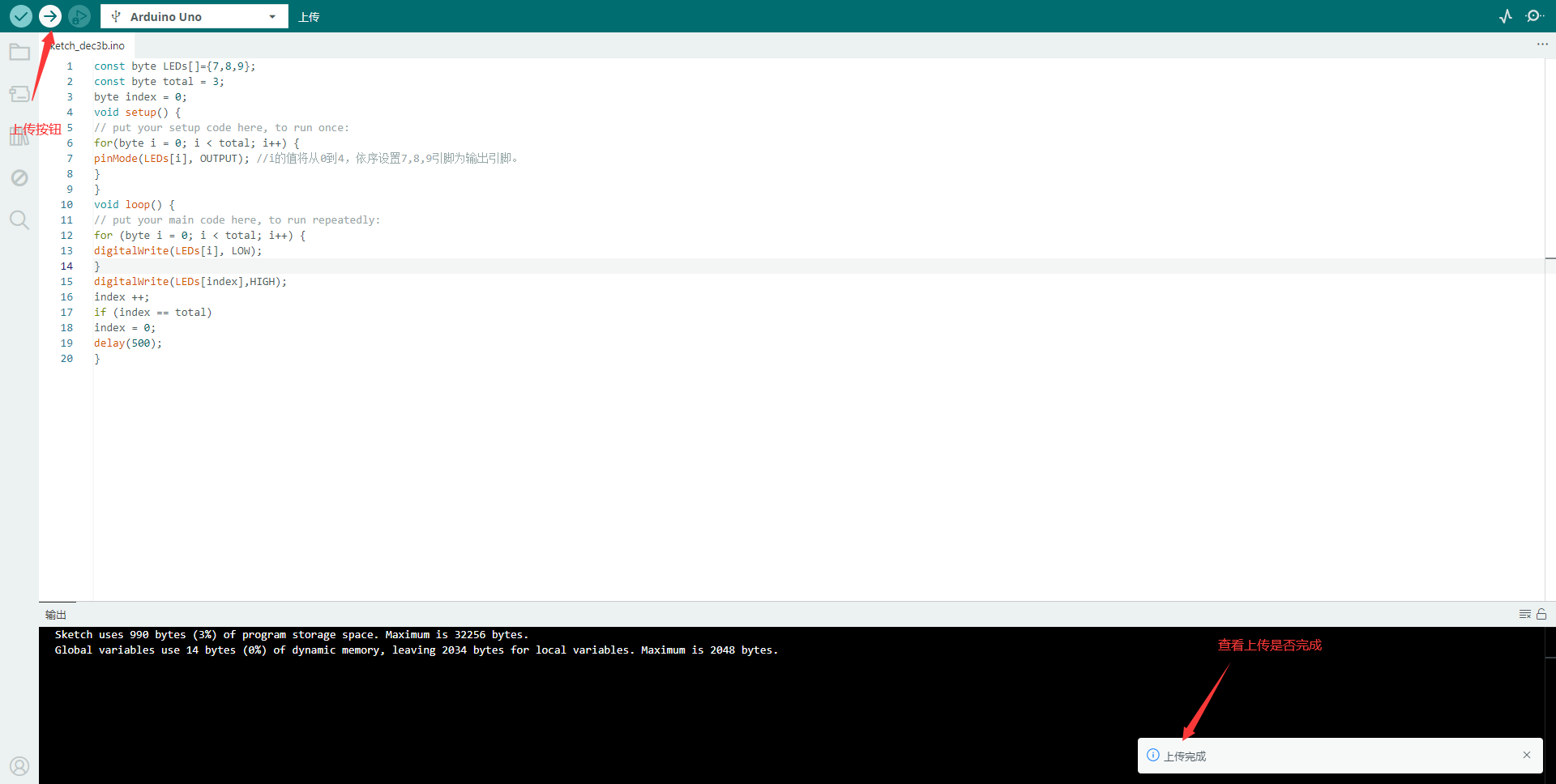
Task: Click the '// put your setup code here' comment
Action: [x=221, y=128]
